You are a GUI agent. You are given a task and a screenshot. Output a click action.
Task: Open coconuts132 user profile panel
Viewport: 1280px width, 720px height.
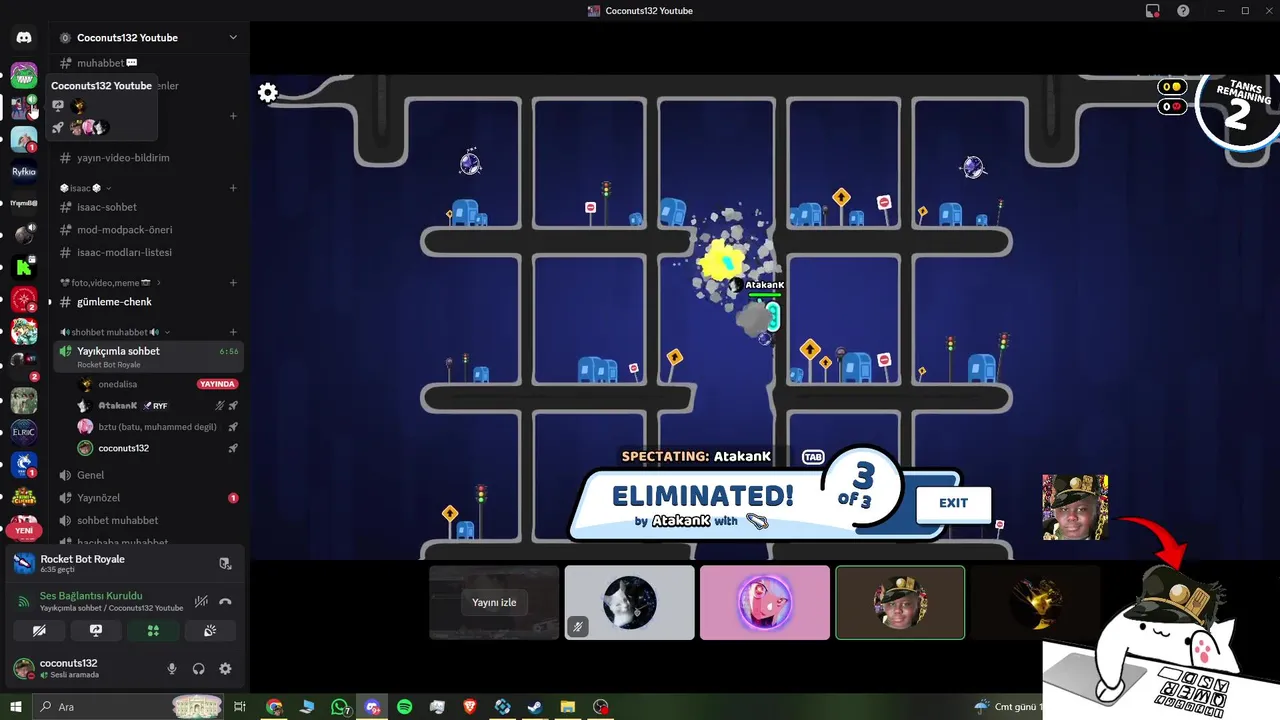68,669
